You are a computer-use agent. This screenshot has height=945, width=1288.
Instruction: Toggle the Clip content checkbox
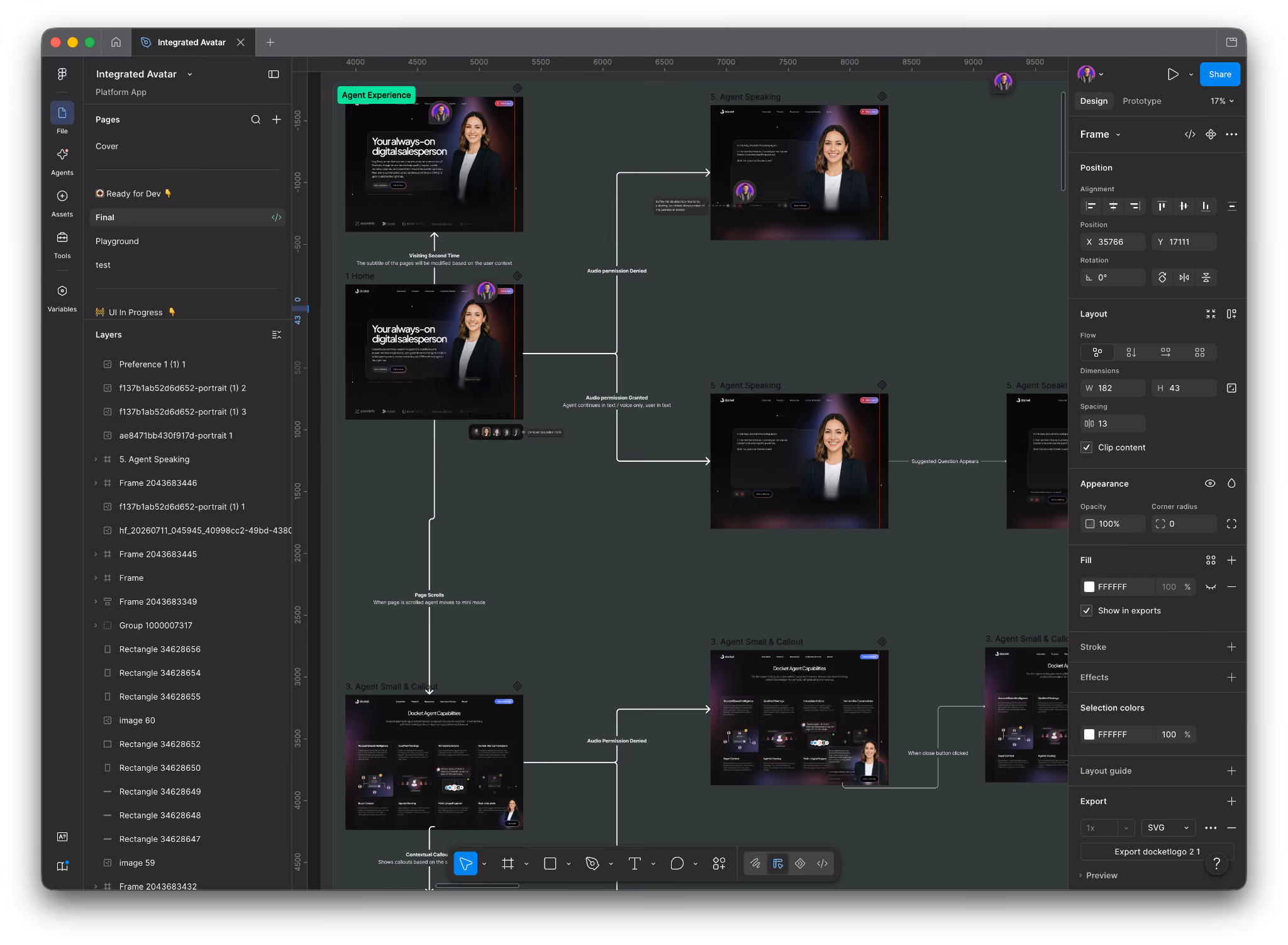pos(1086,447)
